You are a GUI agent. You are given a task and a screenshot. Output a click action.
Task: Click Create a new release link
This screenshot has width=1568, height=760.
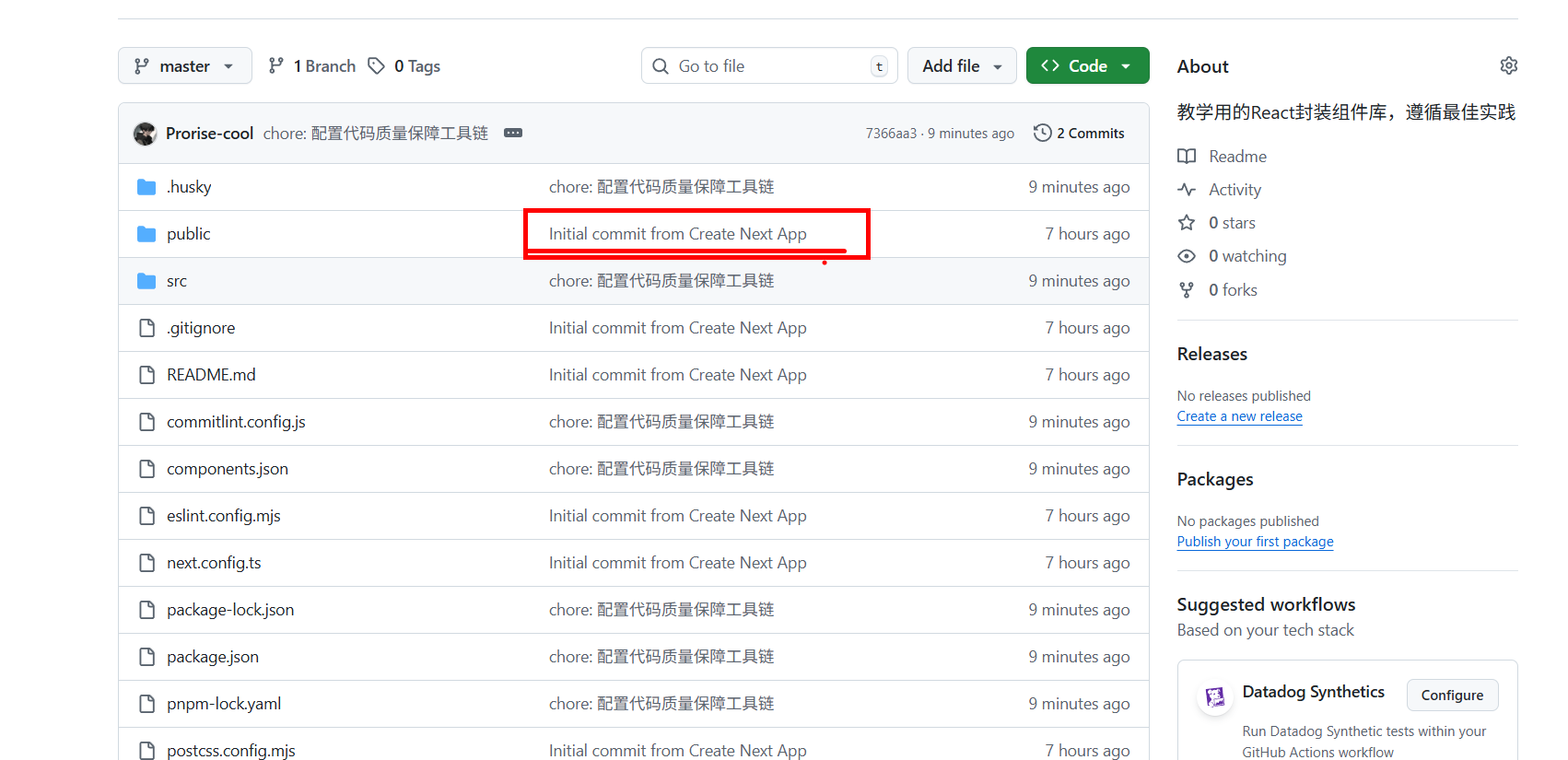point(1239,416)
